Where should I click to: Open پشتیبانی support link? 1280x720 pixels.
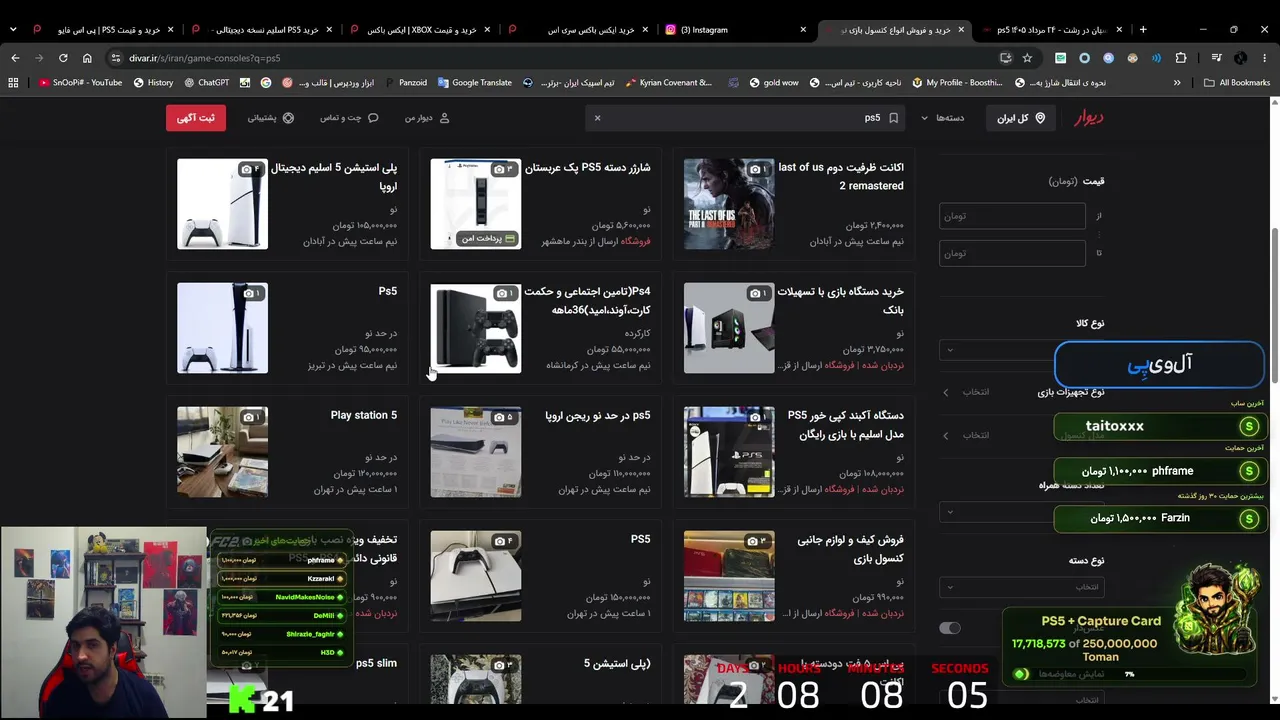[x=271, y=118]
